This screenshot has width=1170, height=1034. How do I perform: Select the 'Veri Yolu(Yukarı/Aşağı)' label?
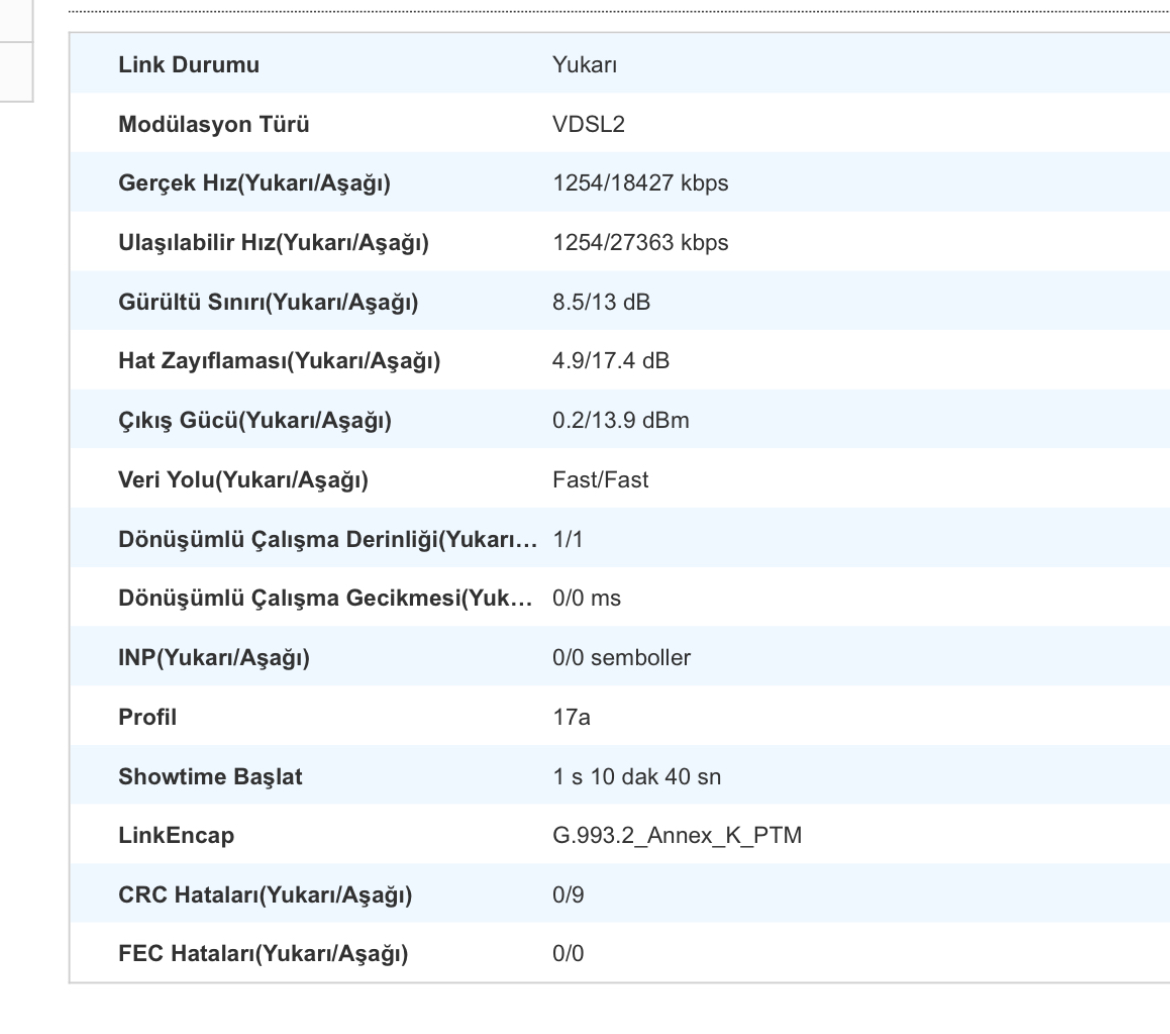click(243, 480)
